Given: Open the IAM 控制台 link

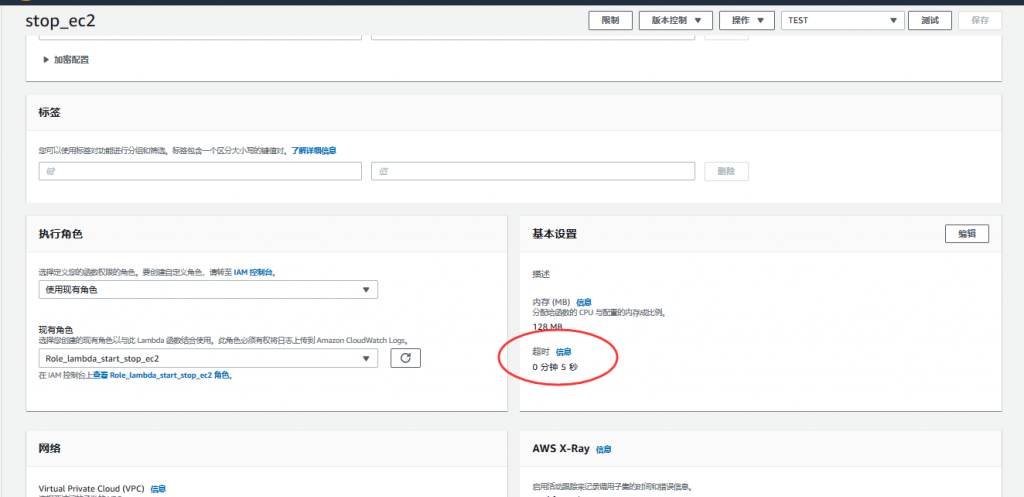Looking at the screenshot, I should point(253,272).
